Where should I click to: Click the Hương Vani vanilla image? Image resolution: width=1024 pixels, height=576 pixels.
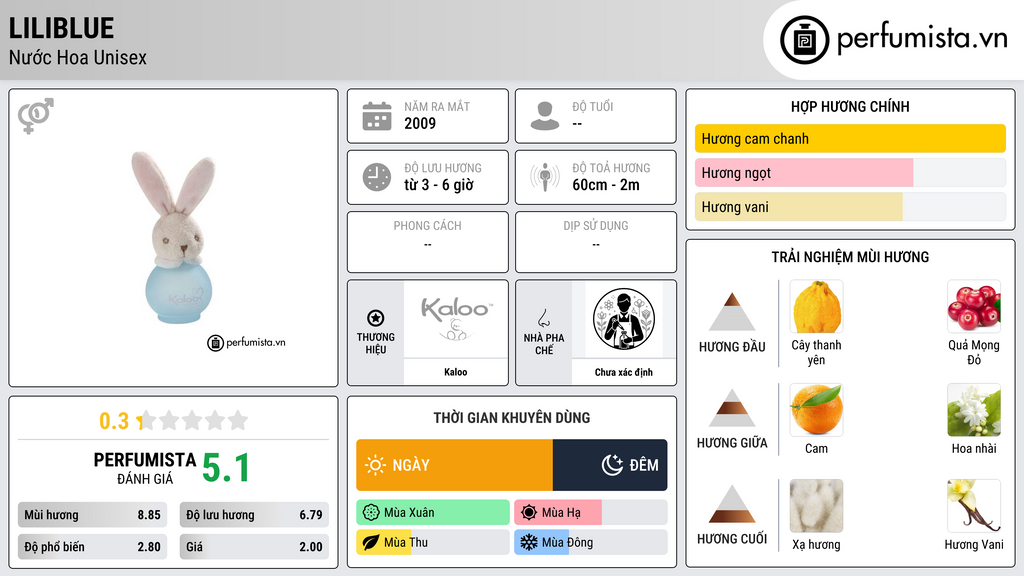(x=974, y=505)
